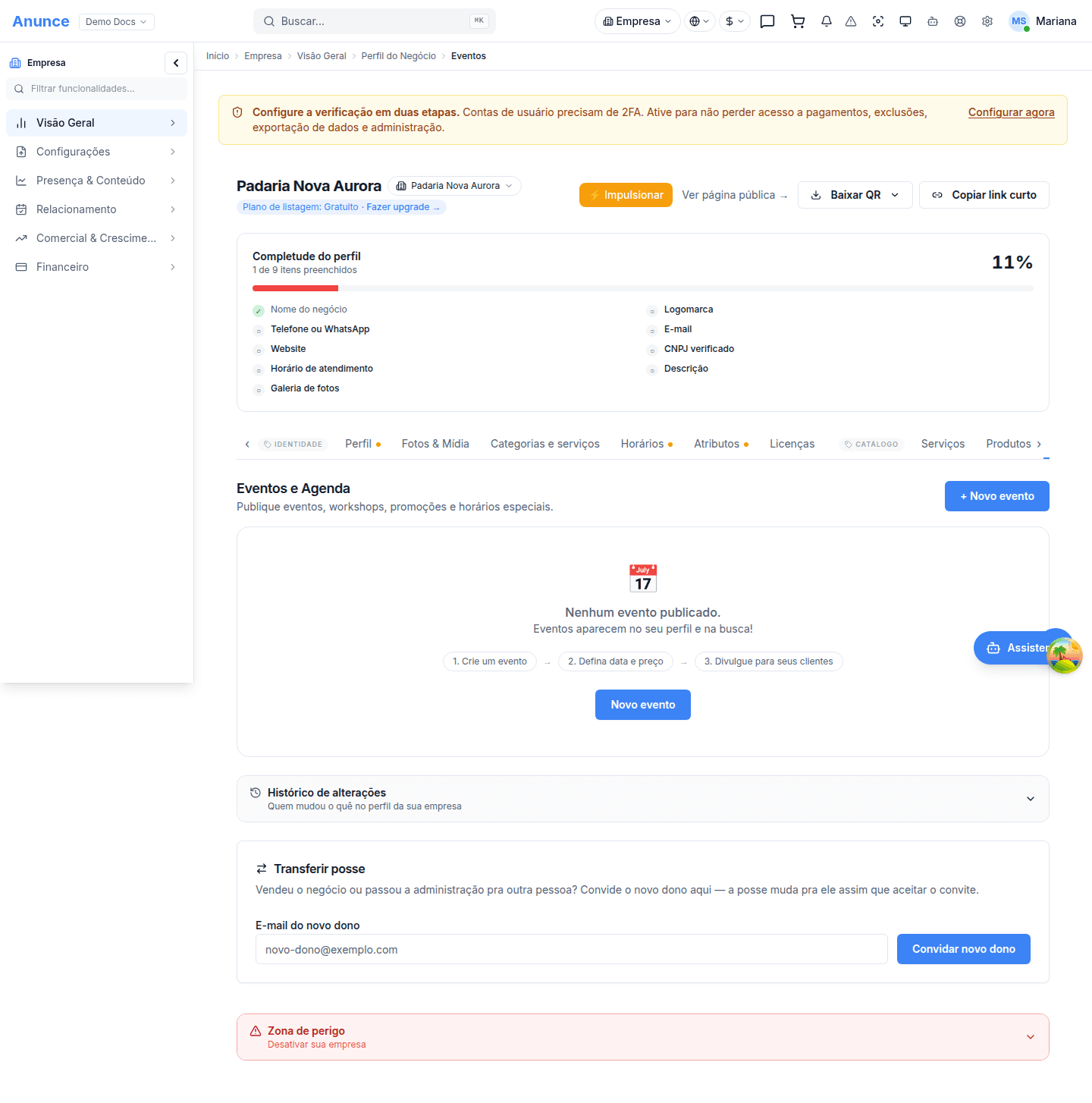The height and width of the screenshot is (1103, 1092).
Task: Open the chat messages icon
Action: point(767,21)
